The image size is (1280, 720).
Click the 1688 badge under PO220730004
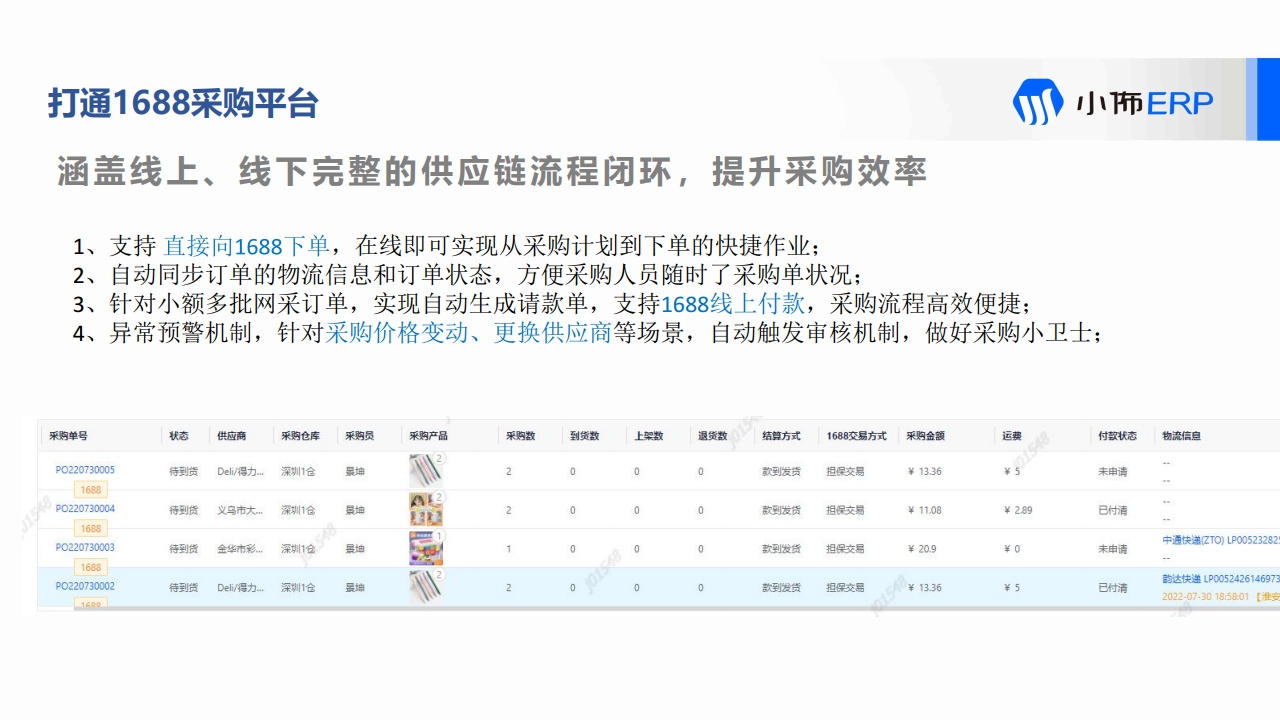pos(91,528)
